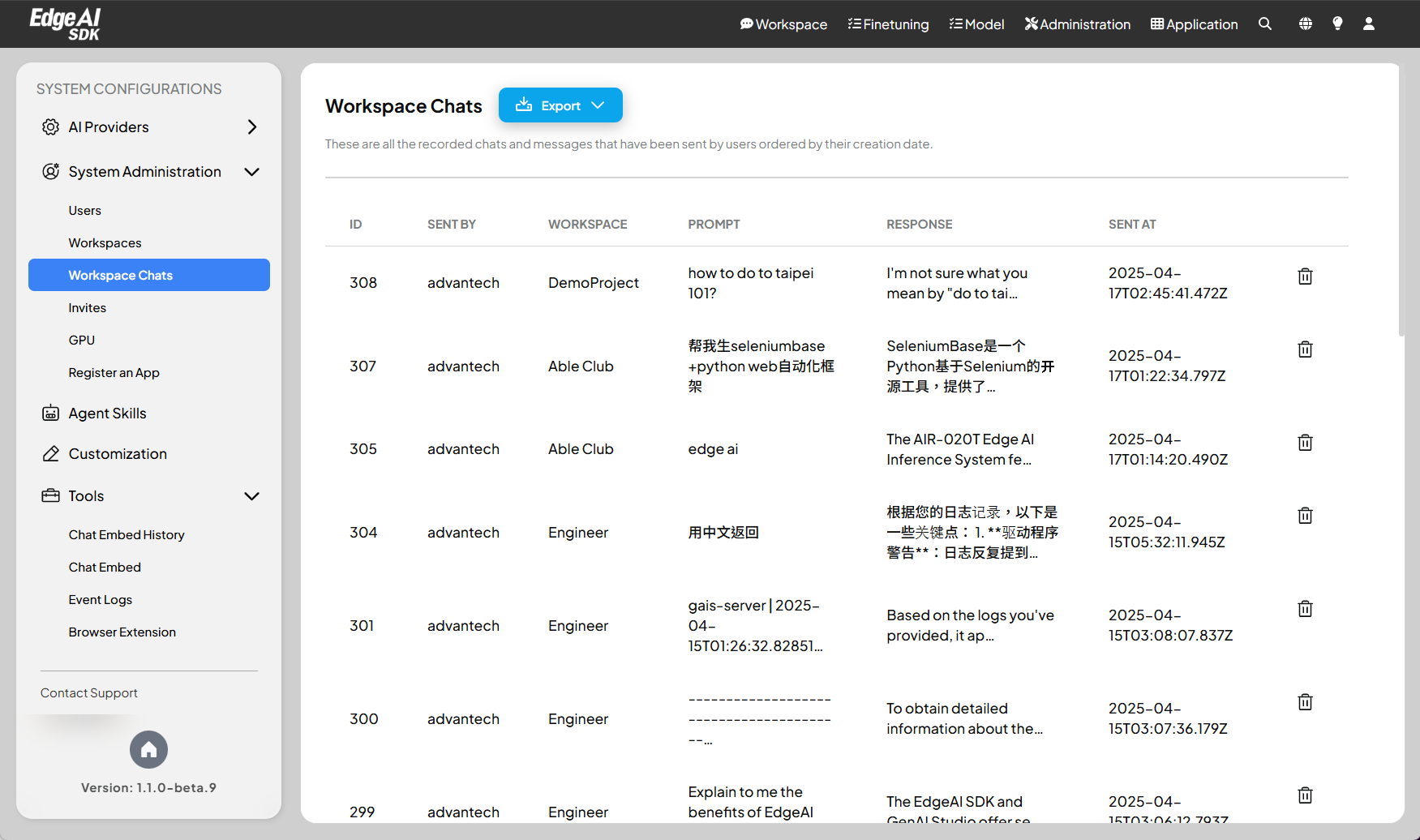Open the Export dropdown button
The image size is (1420, 840).
tap(560, 105)
